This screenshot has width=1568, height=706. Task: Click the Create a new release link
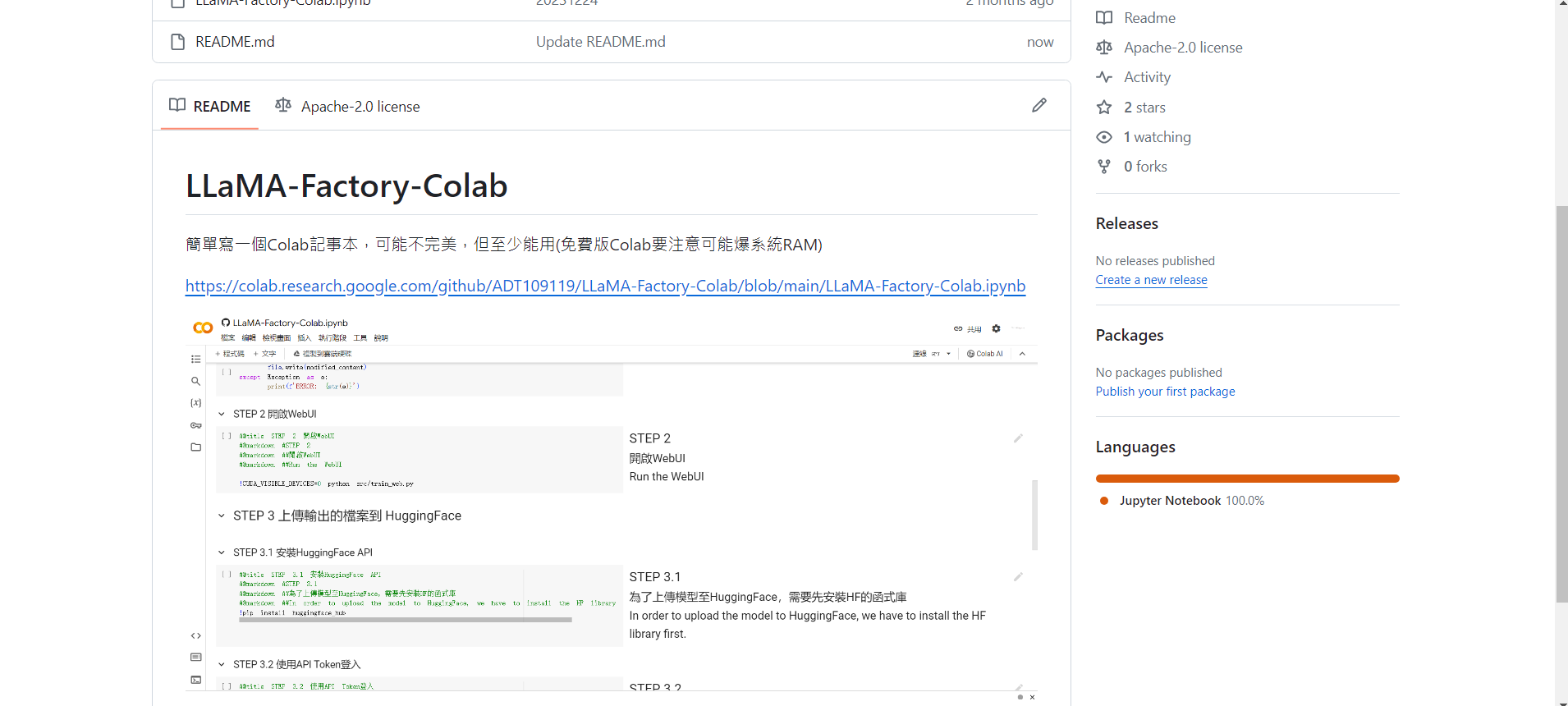tap(1151, 280)
